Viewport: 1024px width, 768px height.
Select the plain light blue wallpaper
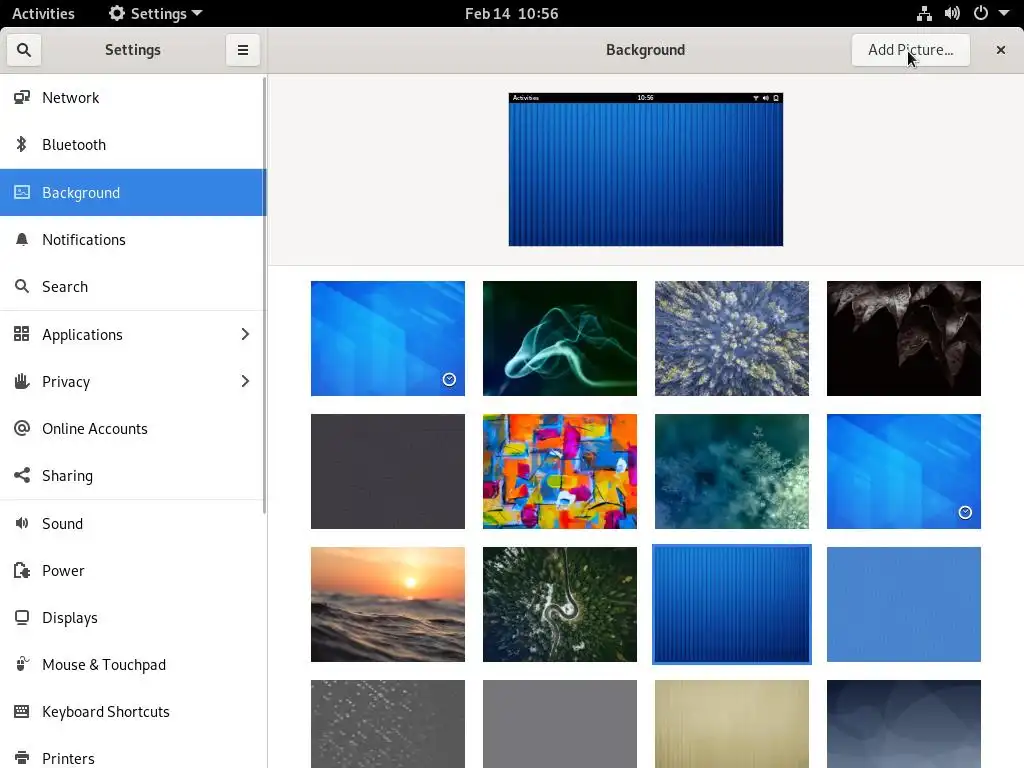tap(903, 604)
